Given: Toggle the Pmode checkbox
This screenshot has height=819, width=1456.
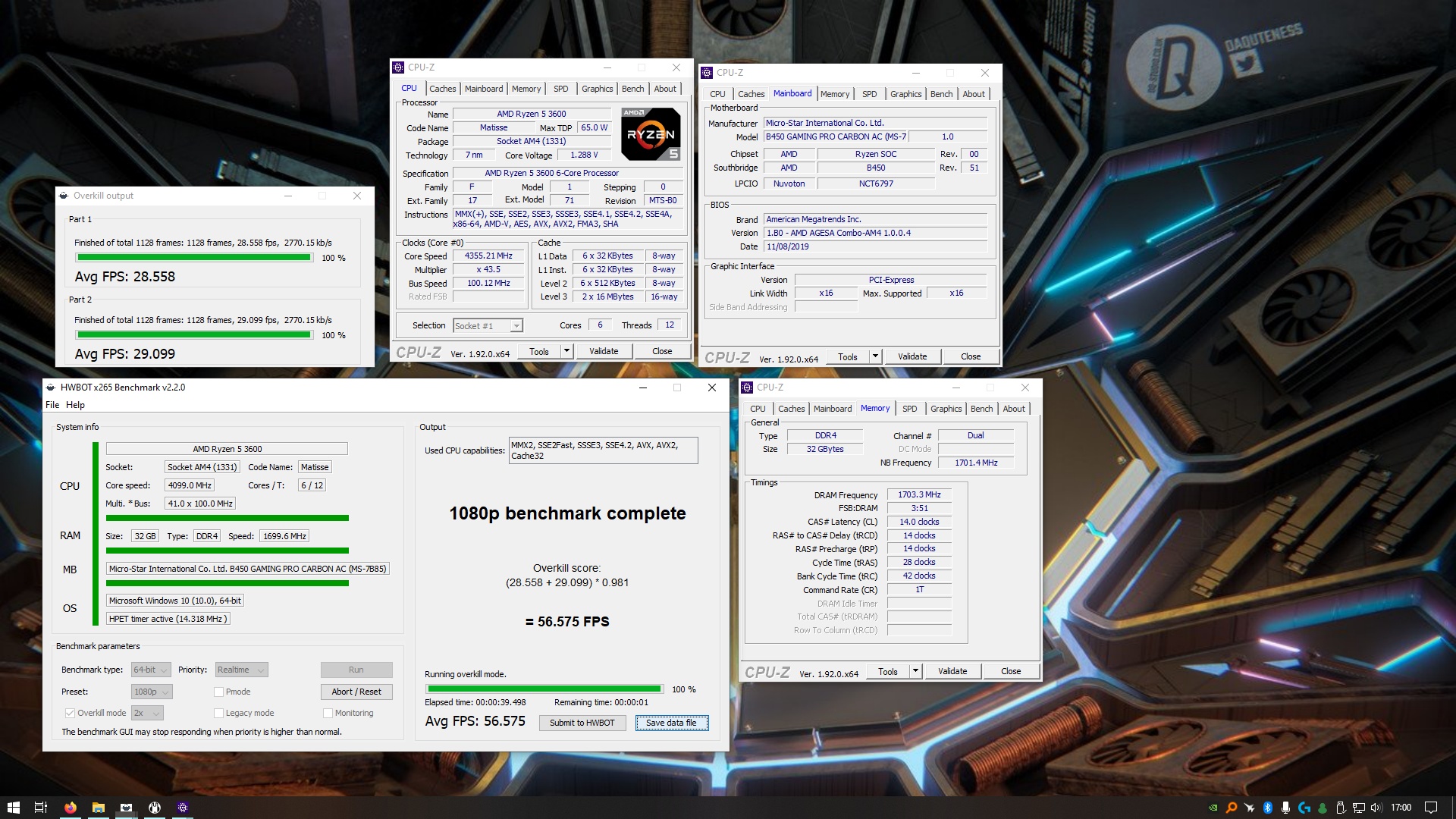Looking at the screenshot, I should pos(218,692).
